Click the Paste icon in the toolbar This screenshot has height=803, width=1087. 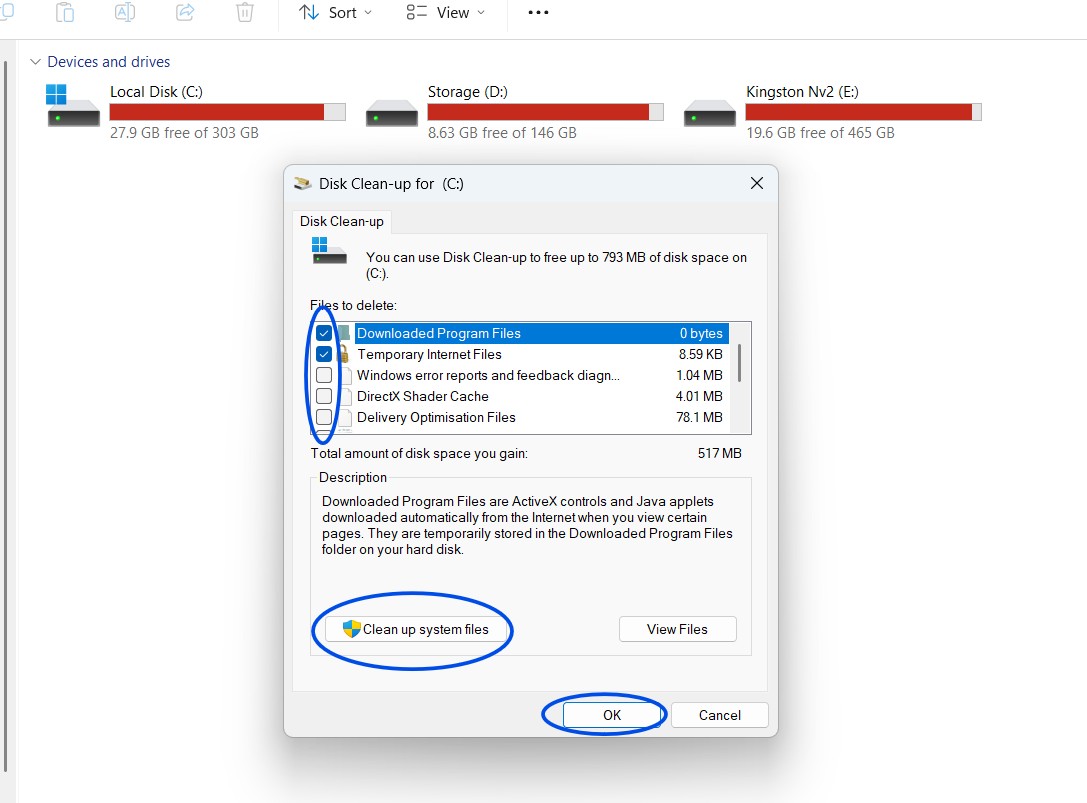65,13
